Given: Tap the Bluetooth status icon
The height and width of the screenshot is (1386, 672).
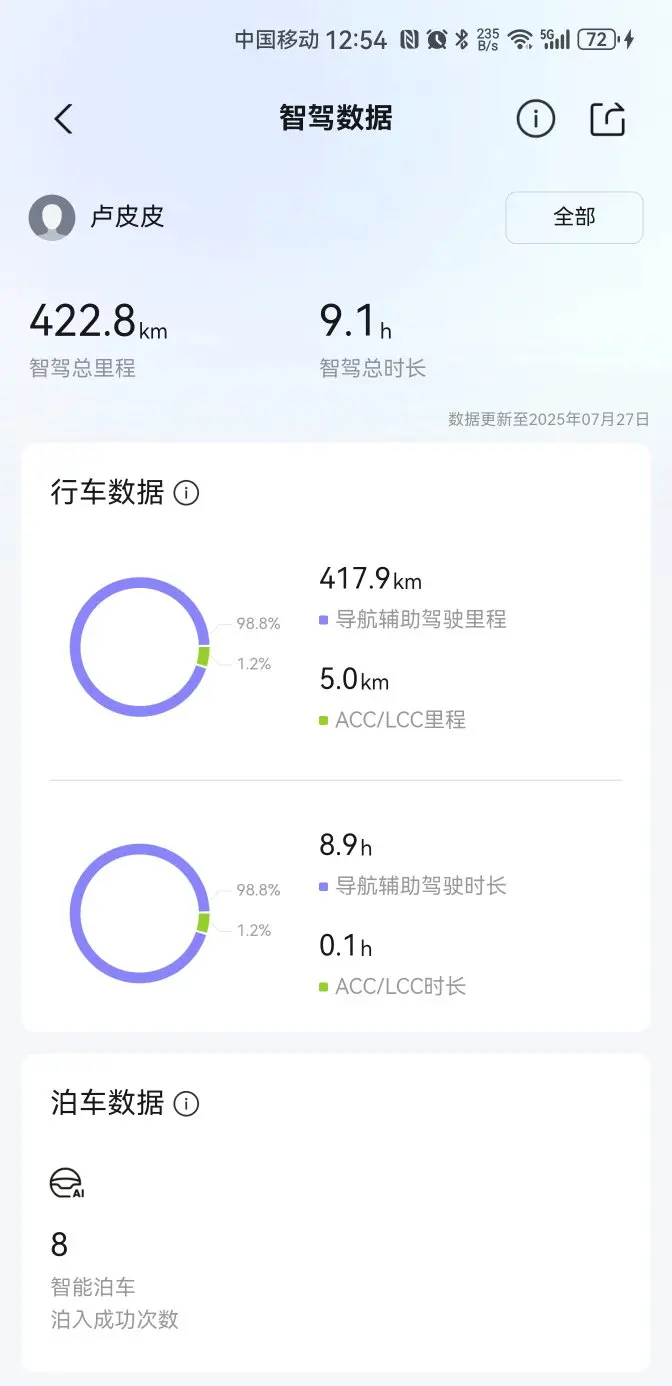Looking at the screenshot, I should point(461,40).
